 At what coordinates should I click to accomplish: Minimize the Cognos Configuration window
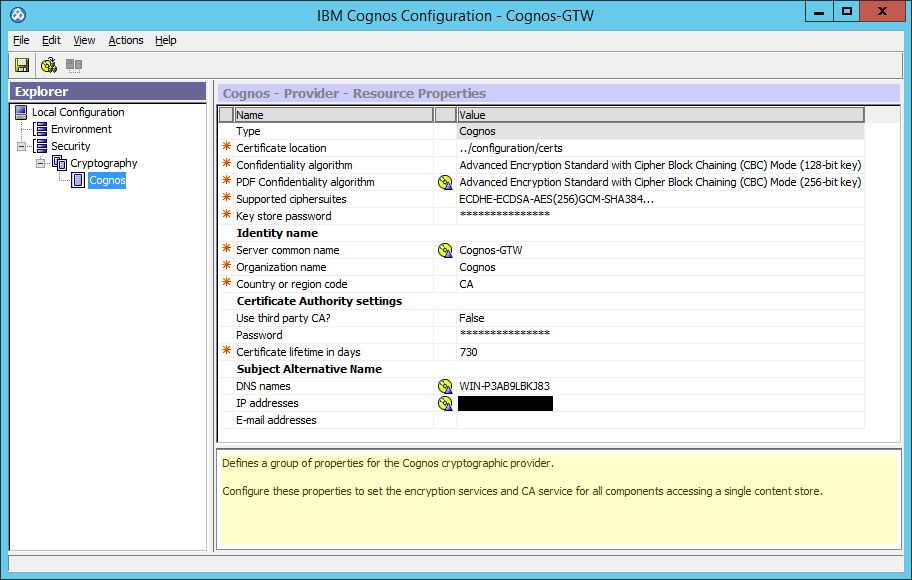(x=819, y=12)
